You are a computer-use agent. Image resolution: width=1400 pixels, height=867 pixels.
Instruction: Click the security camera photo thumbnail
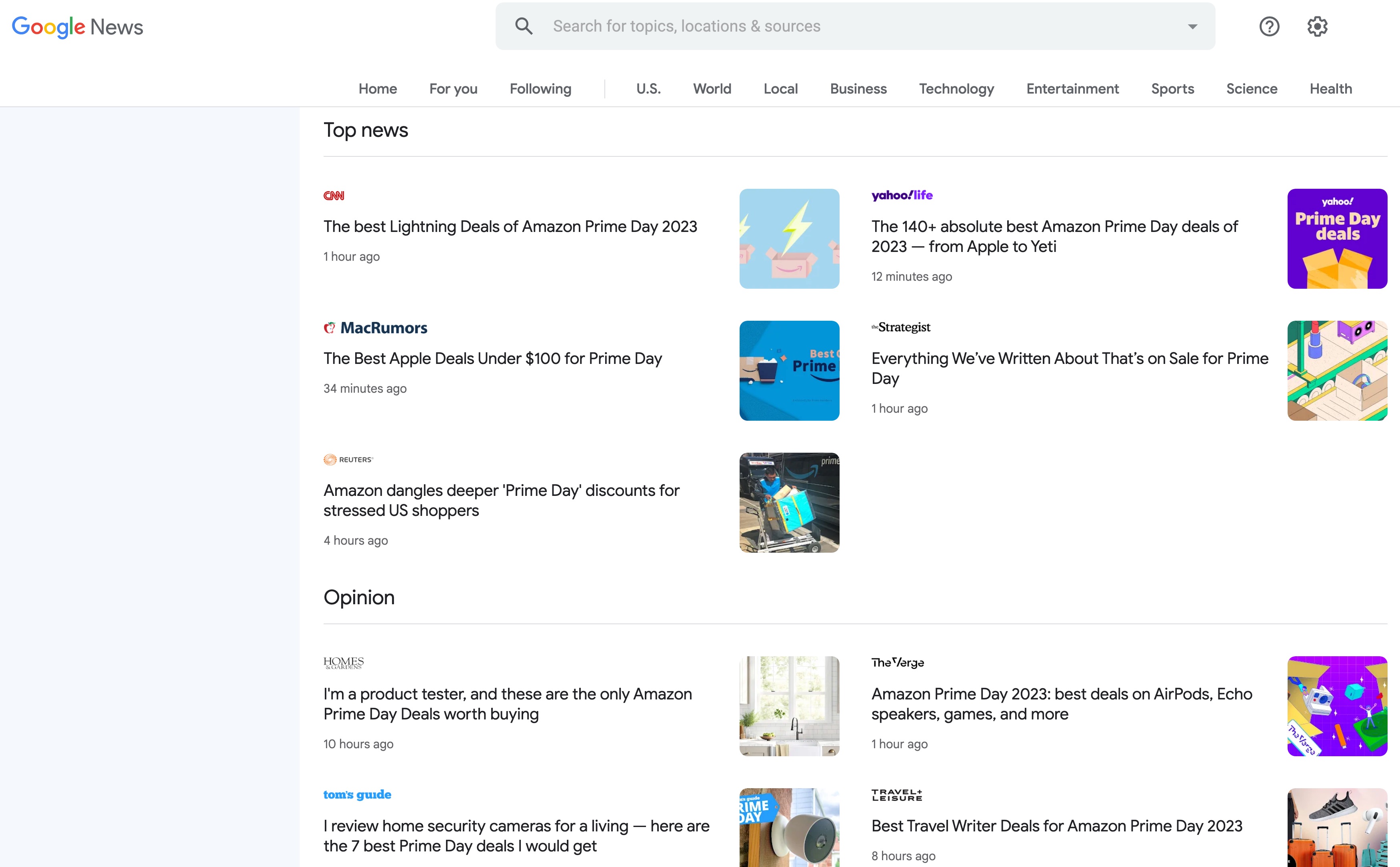[x=789, y=827]
